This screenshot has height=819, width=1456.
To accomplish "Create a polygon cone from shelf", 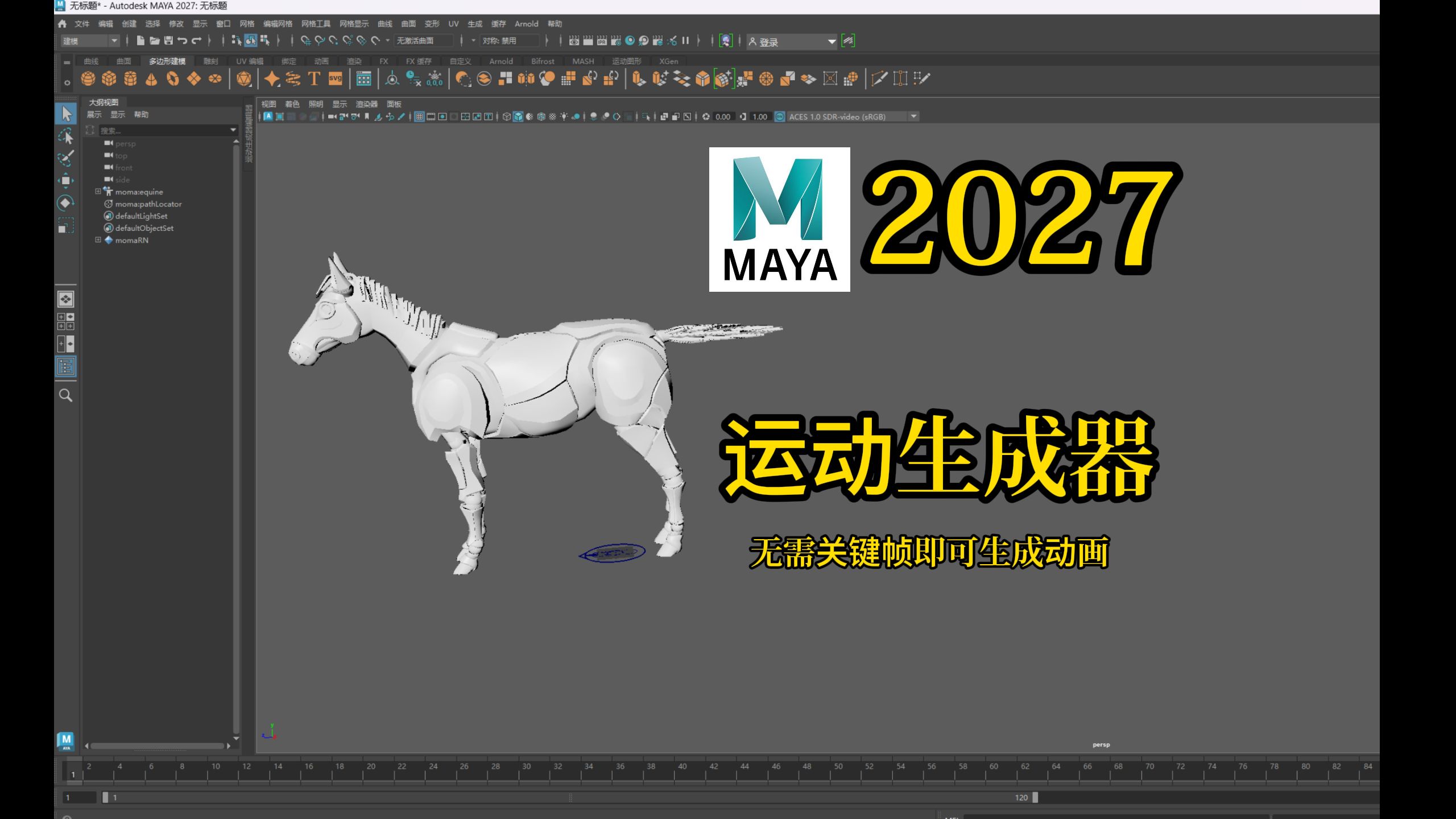I will 151,79.
